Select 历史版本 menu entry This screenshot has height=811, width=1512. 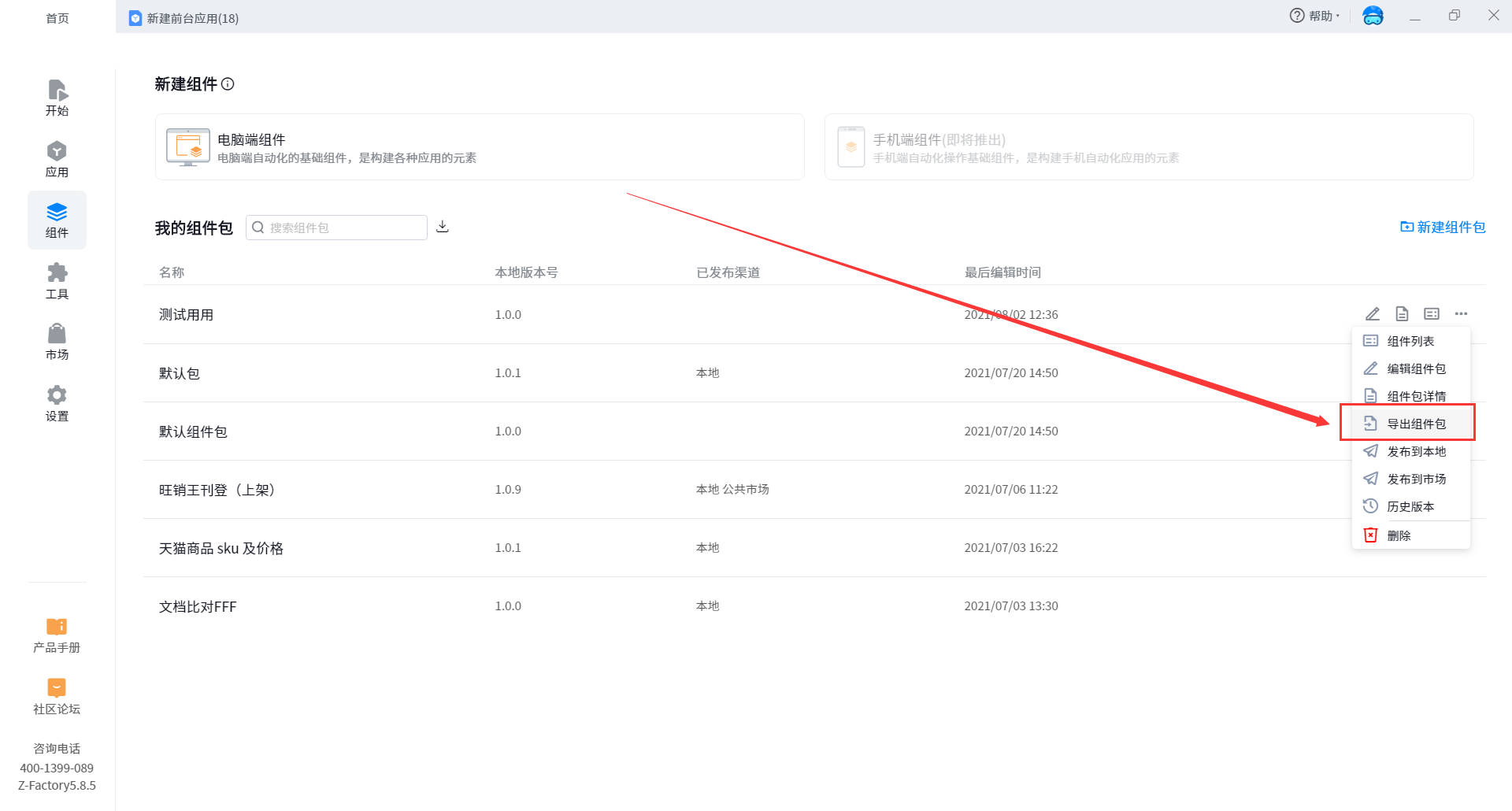pos(1410,506)
